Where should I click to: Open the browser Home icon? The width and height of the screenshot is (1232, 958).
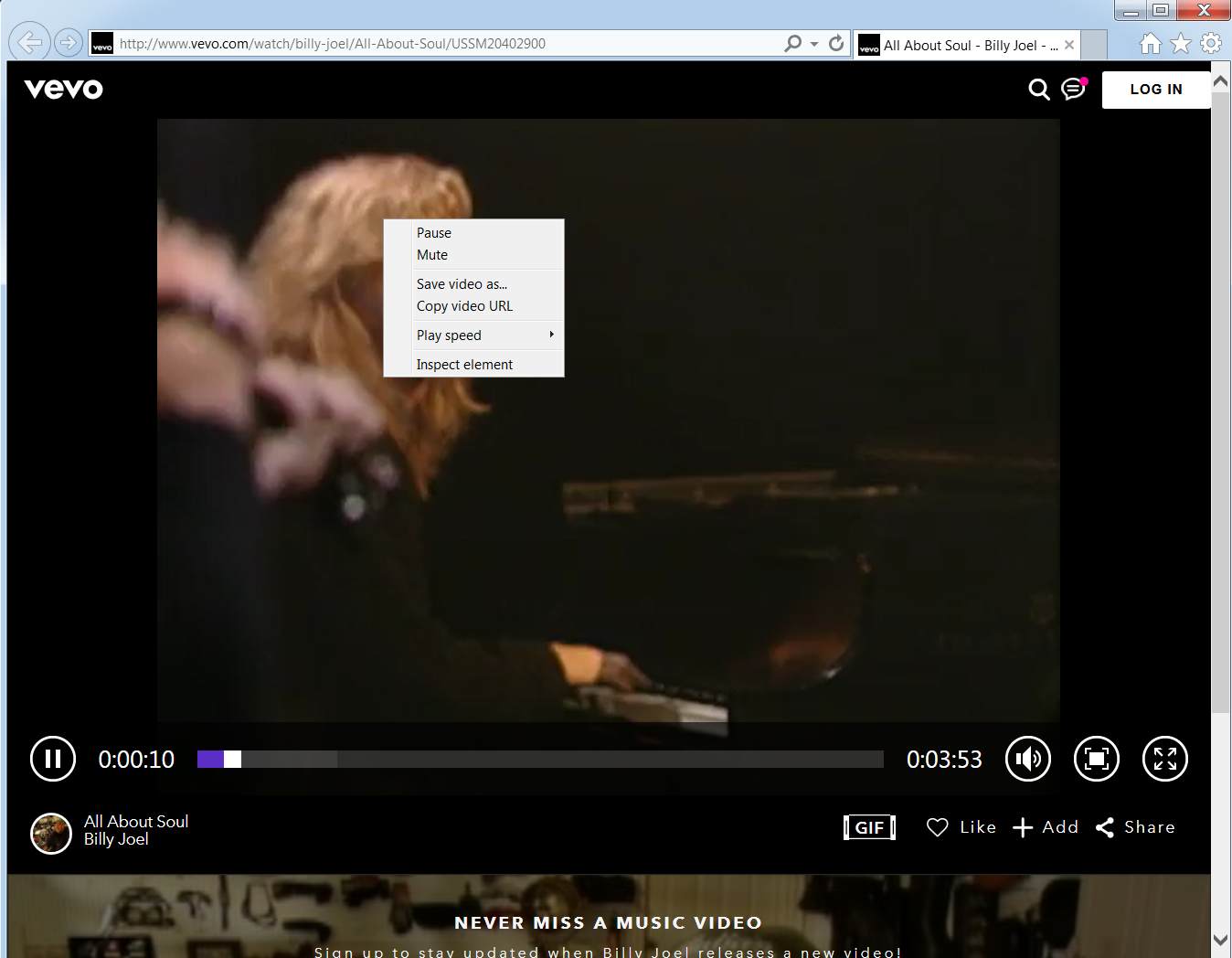tap(1151, 43)
